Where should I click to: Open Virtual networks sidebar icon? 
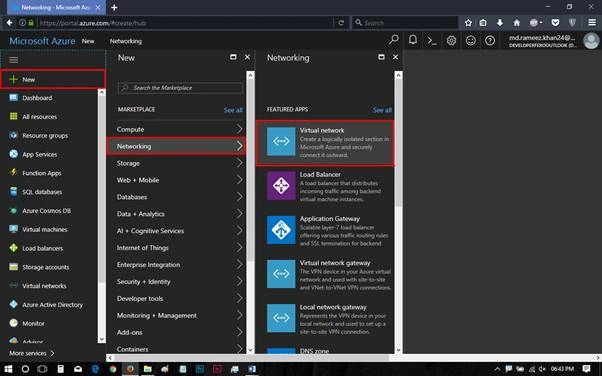[x=13, y=286]
